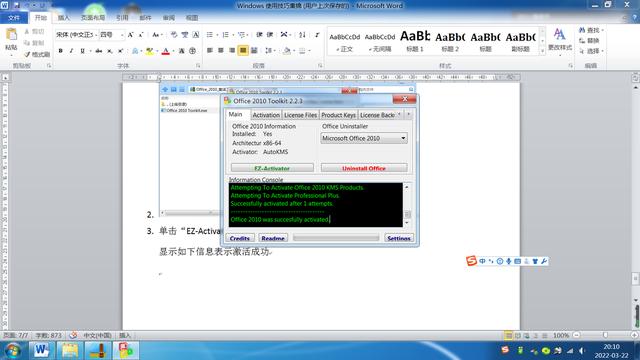The height and width of the screenshot is (360, 640).
Task: Toggle Superscript formatting
Action: 120,51
